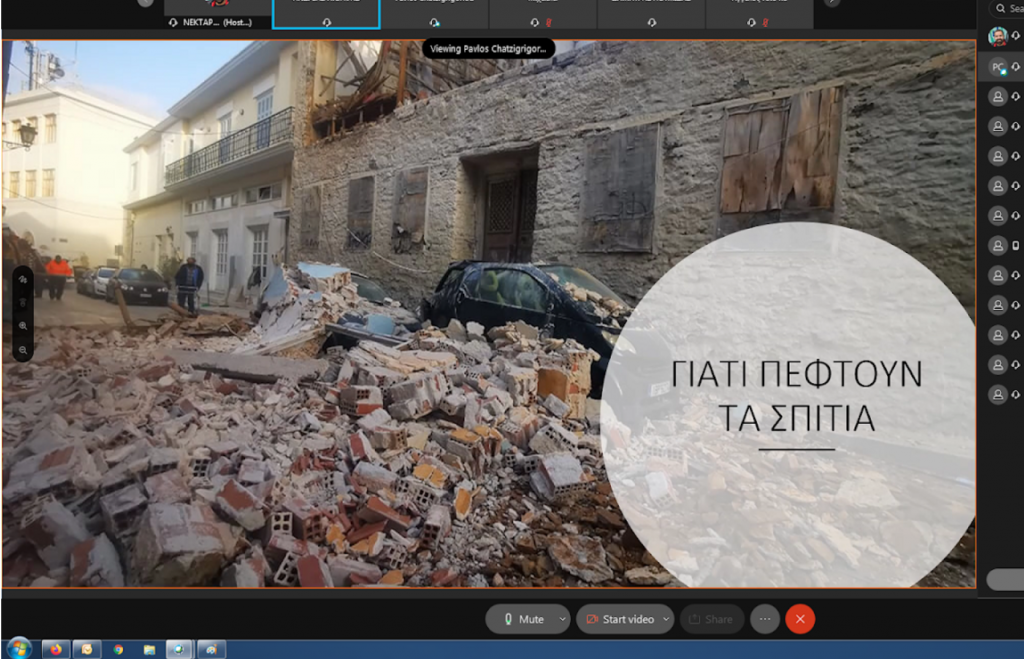This screenshot has width=1024, height=659.
Task: Open Firefox from the Windows taskbar
Action: (54, 649)
